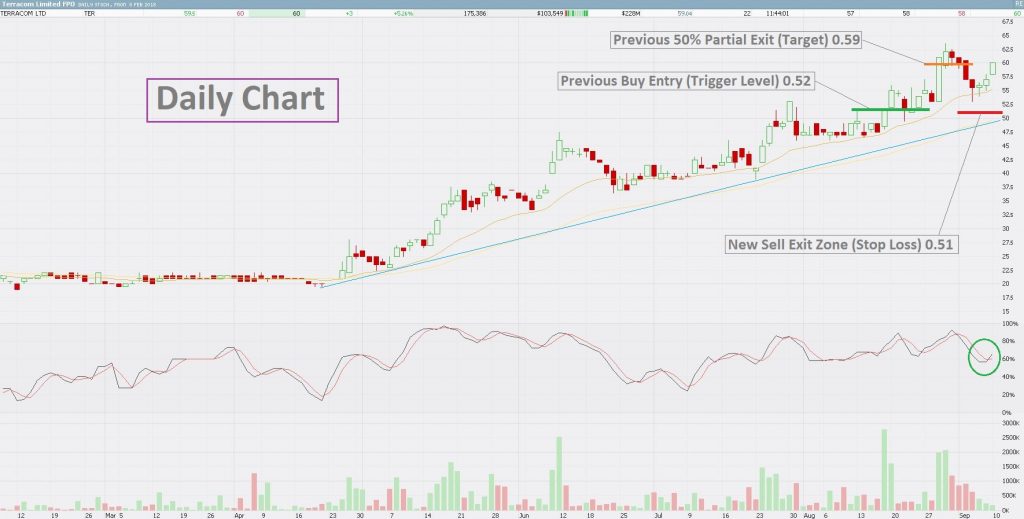Click the 175,386 volume cell

473,13
